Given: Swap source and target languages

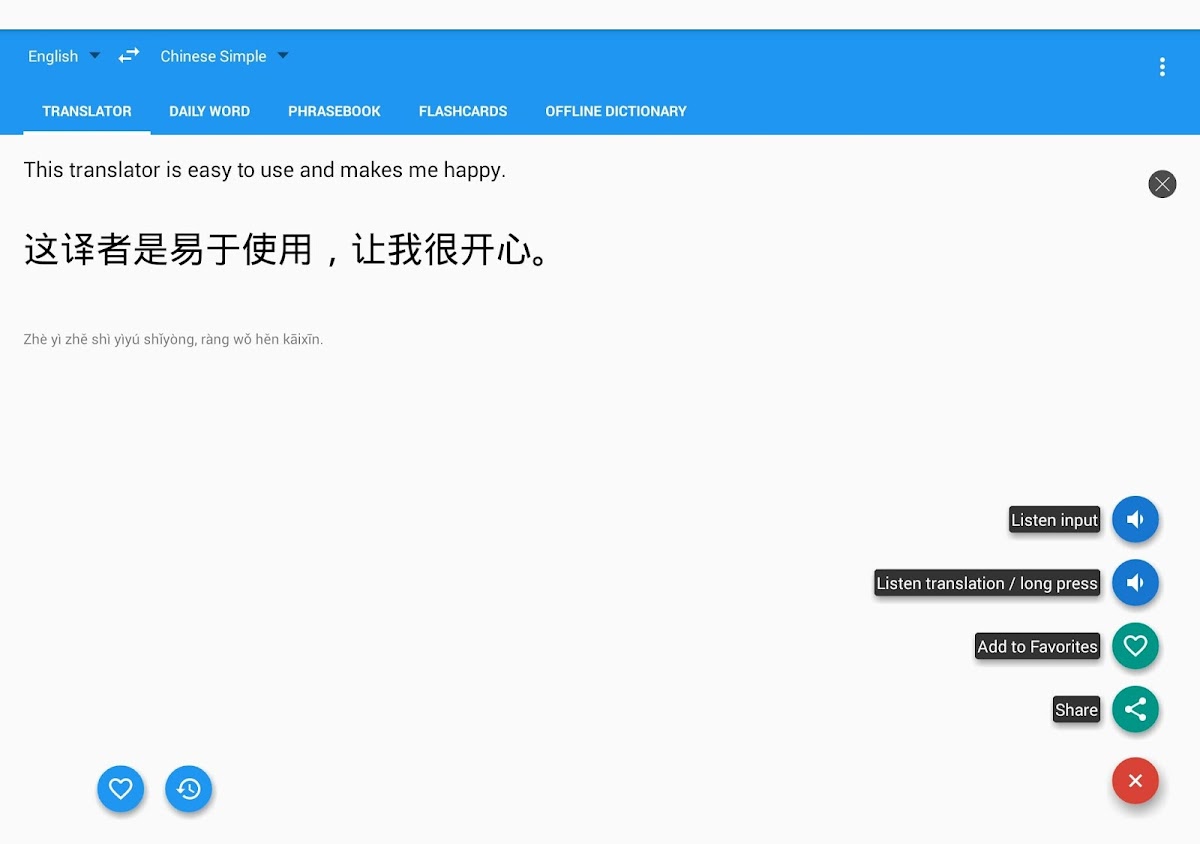Looking at the screenshot, I should (129, 56).
